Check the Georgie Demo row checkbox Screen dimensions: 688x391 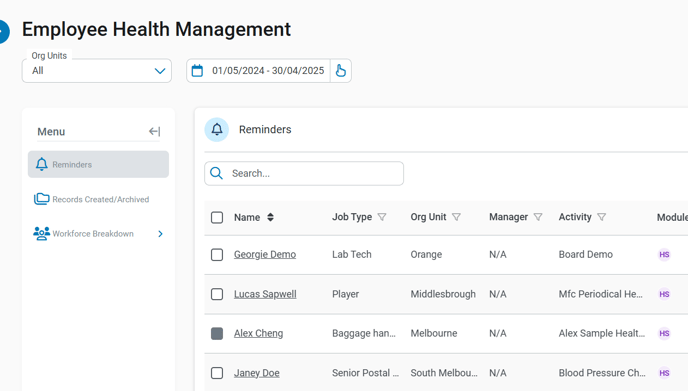217,255
